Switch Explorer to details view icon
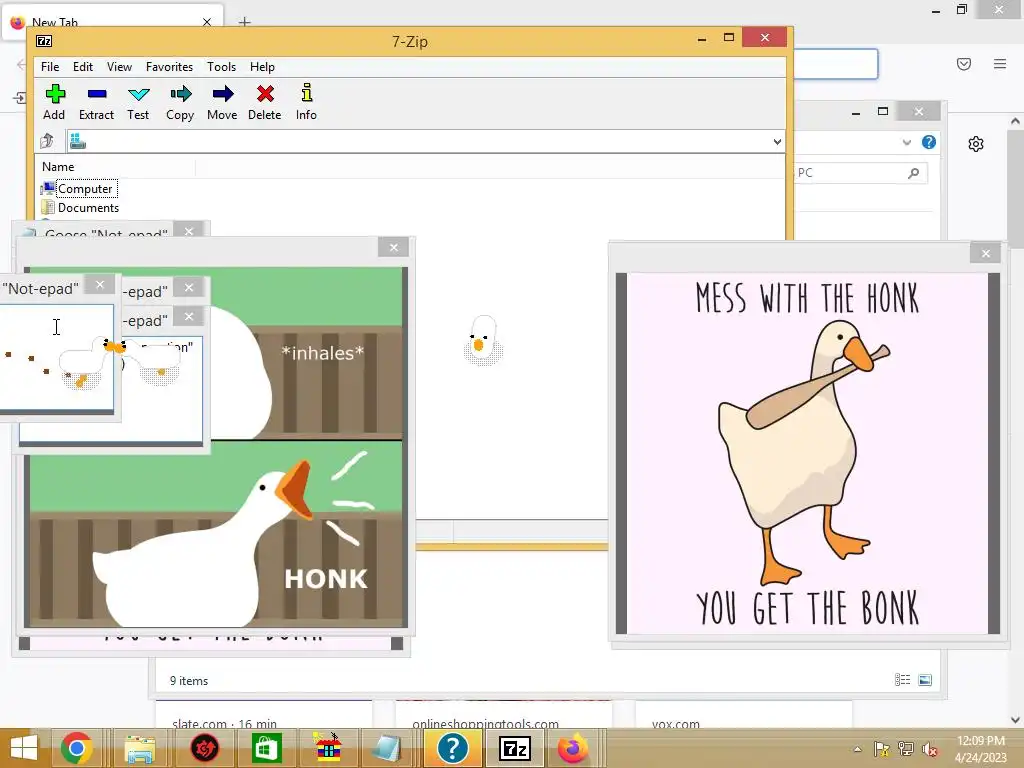This screenshot has height=768, width=1024. tap(902, 680)
